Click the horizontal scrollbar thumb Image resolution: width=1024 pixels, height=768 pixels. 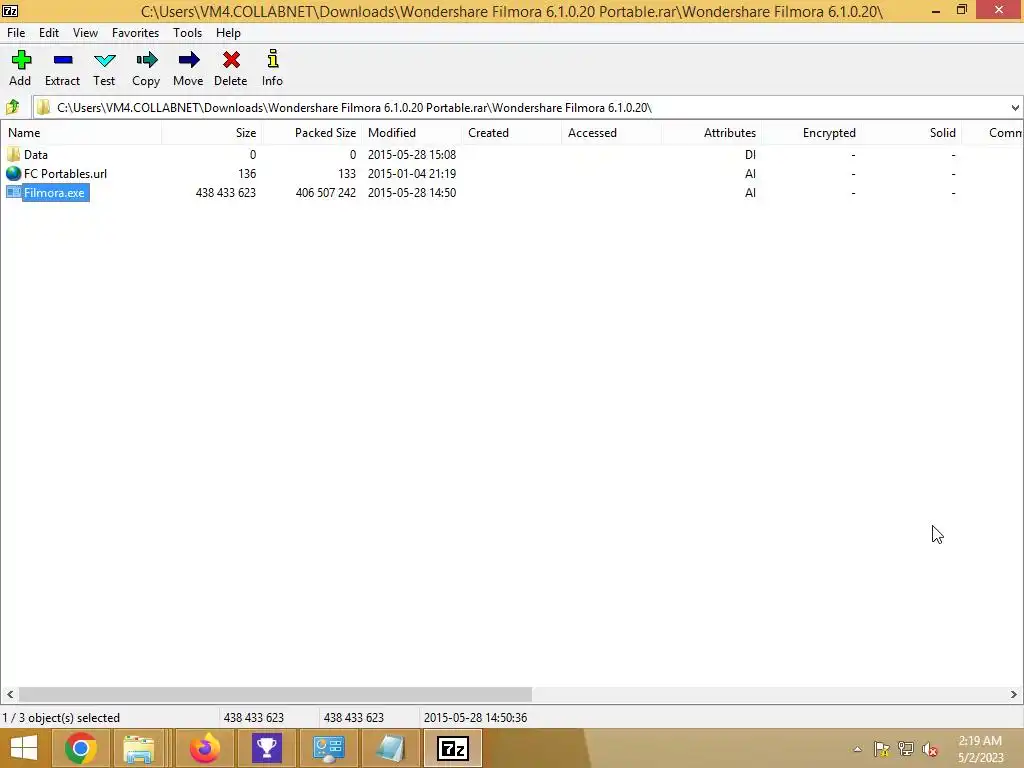[x=275, y=694]
